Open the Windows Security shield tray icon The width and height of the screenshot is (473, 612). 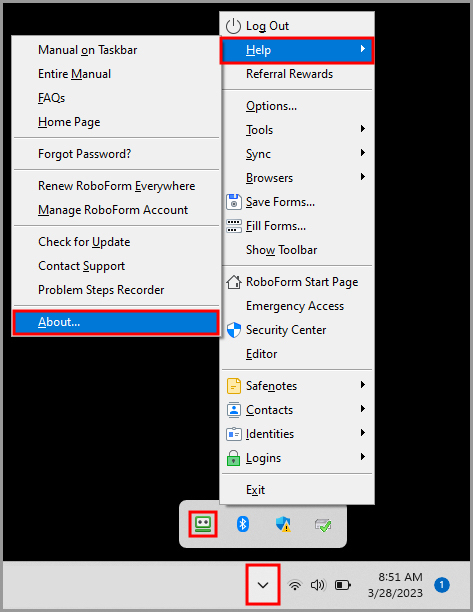coord(283,524)
